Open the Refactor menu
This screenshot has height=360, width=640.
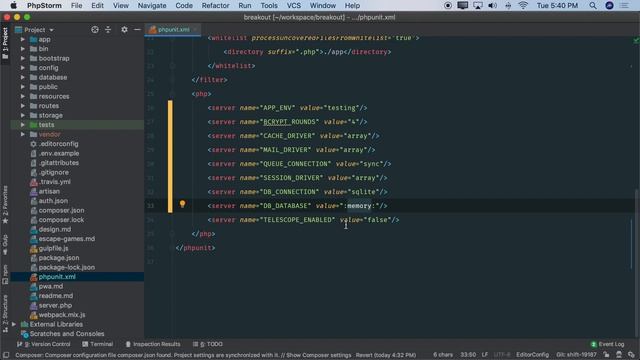click(x=216, y=6)
